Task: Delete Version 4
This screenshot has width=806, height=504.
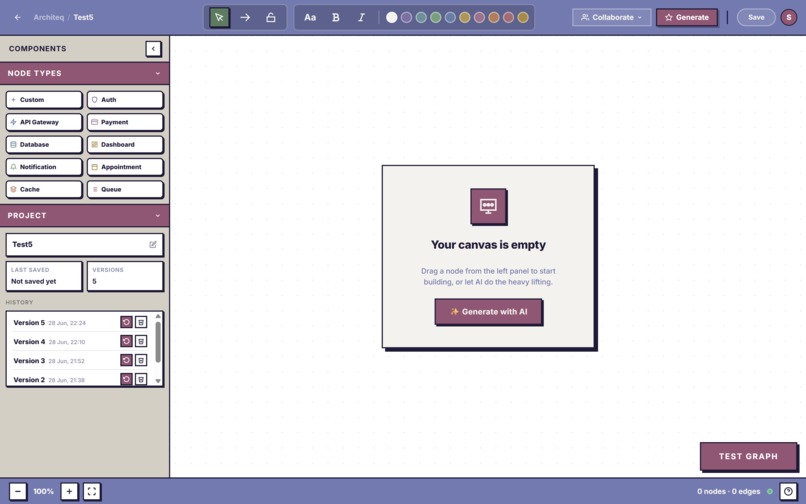Action: point(141,341)
